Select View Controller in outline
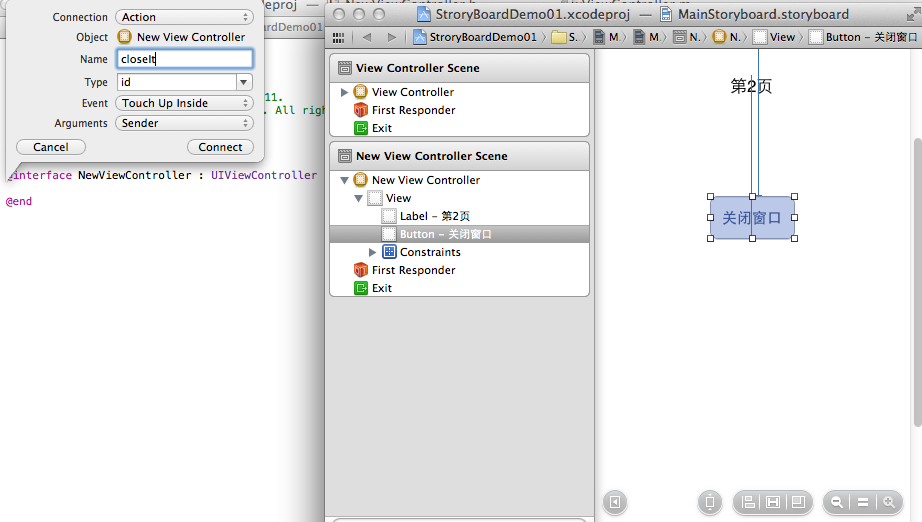Viewport: 922px width, 522px height. (x=413, y=92)
